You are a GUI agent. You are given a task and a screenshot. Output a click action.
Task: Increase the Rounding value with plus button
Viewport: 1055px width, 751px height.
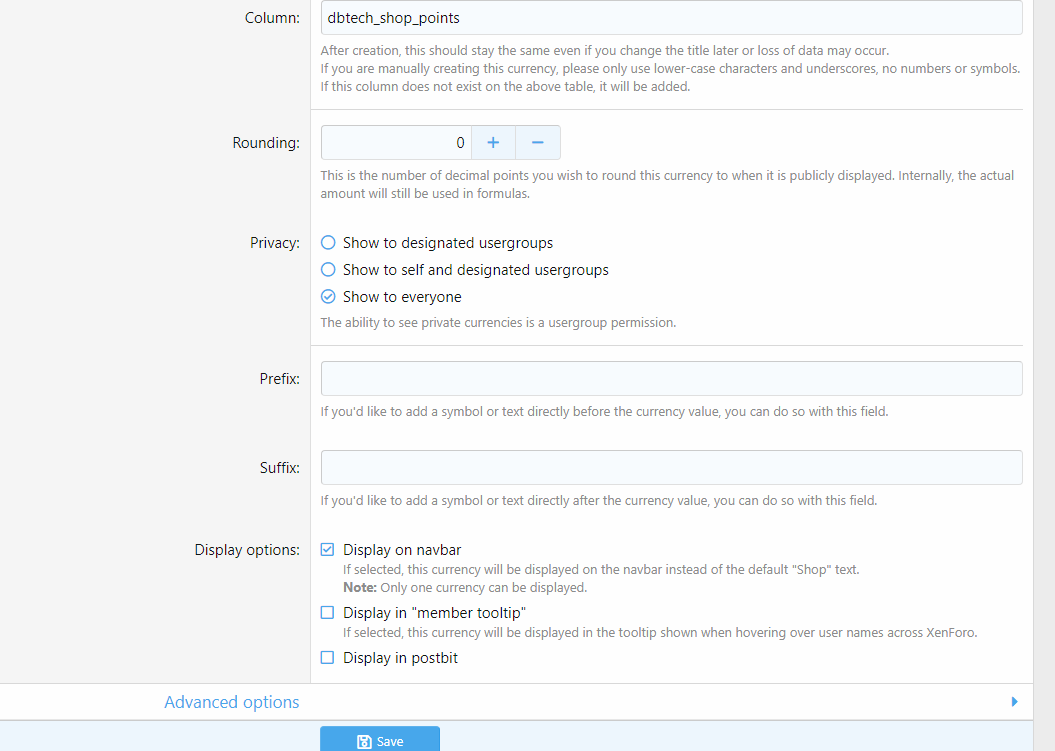493,143
